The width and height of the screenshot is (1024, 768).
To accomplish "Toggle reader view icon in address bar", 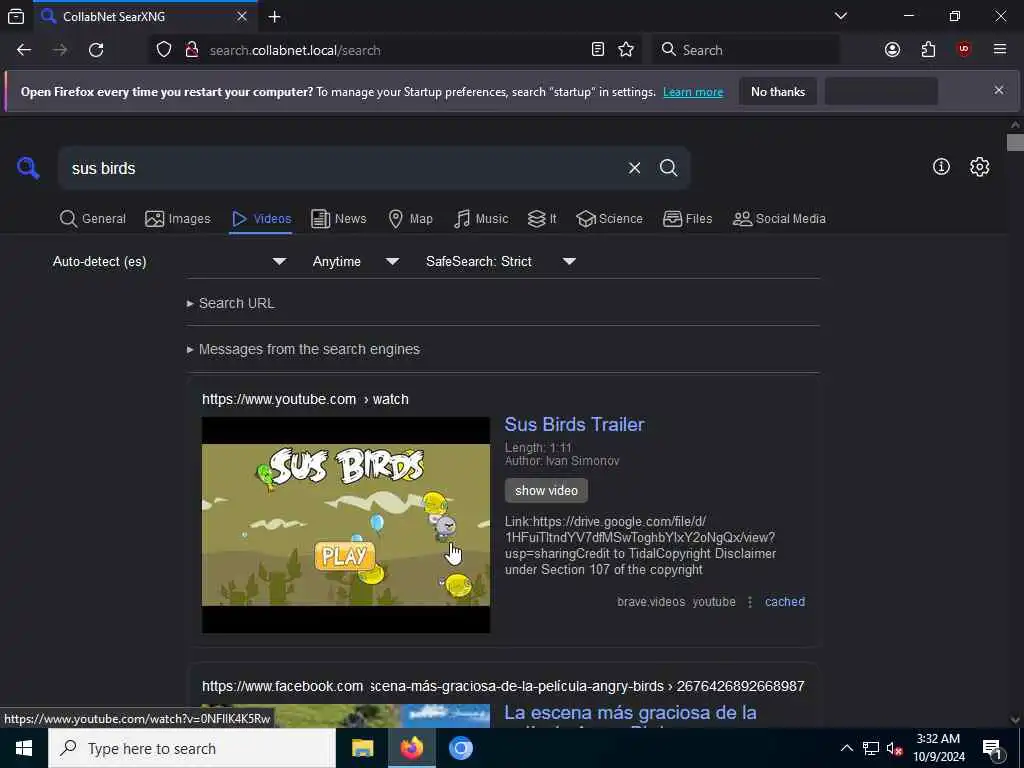I will click(598, 50).
